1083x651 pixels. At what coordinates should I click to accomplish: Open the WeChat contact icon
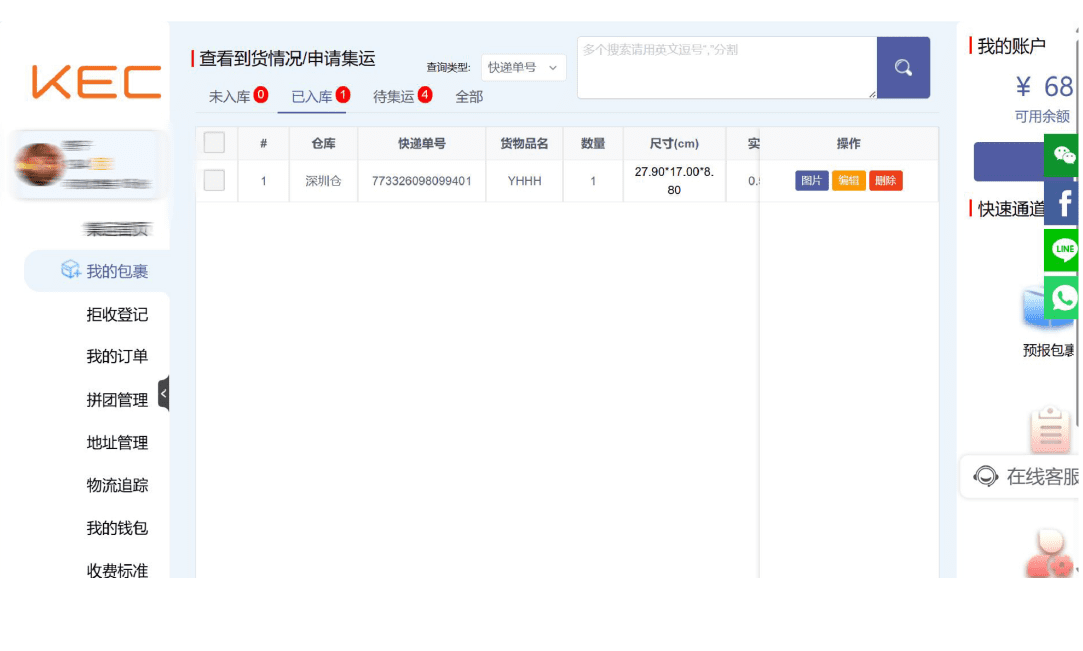tap(1062, 155)
